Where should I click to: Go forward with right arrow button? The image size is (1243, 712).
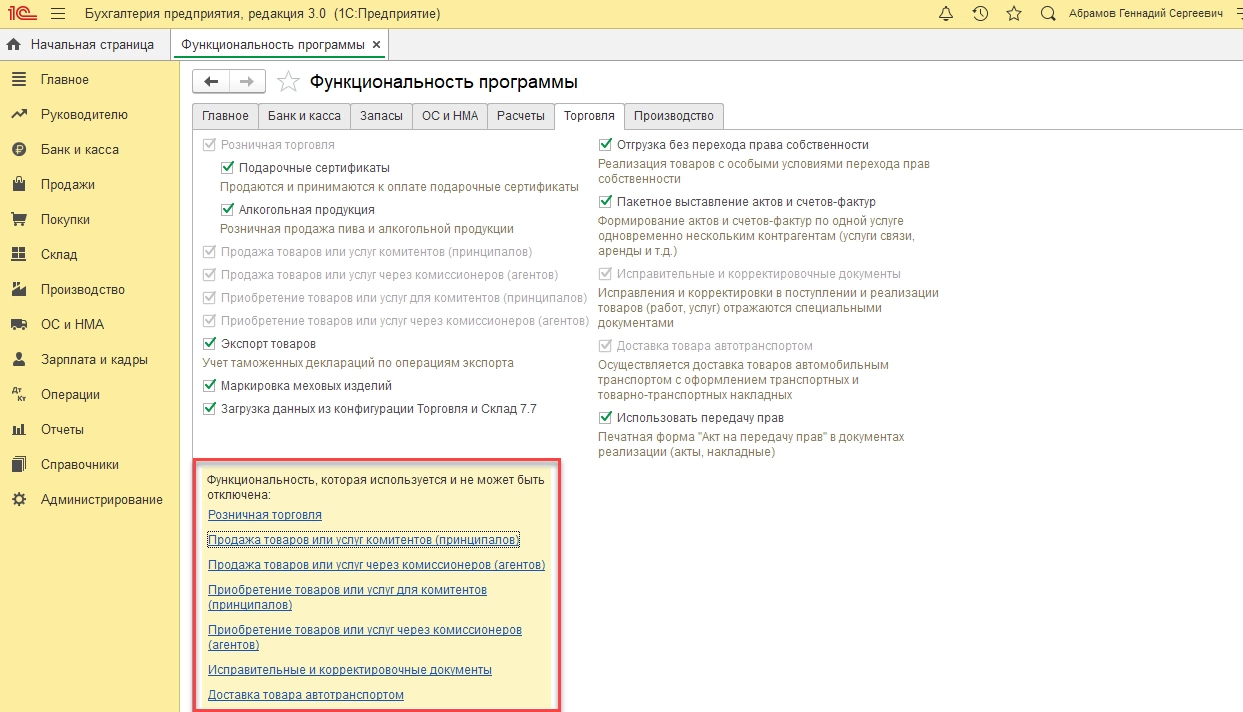247,82
